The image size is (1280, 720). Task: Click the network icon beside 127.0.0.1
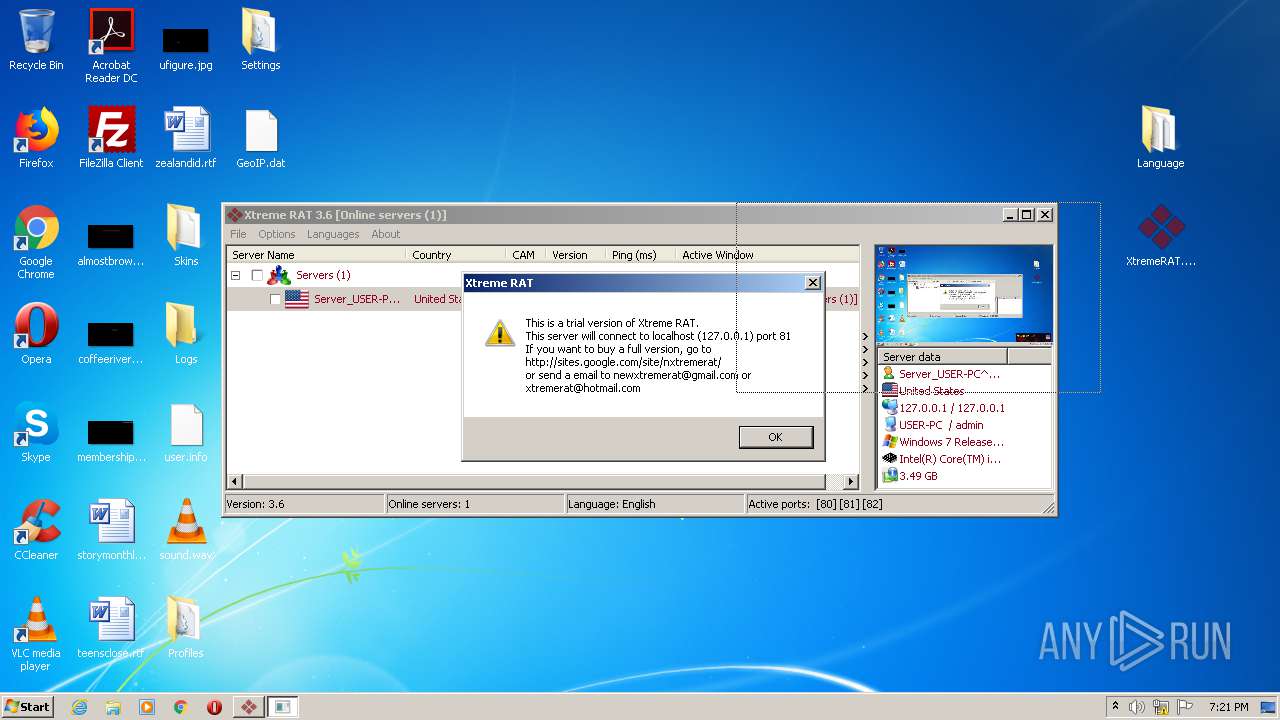coord(888,408)
